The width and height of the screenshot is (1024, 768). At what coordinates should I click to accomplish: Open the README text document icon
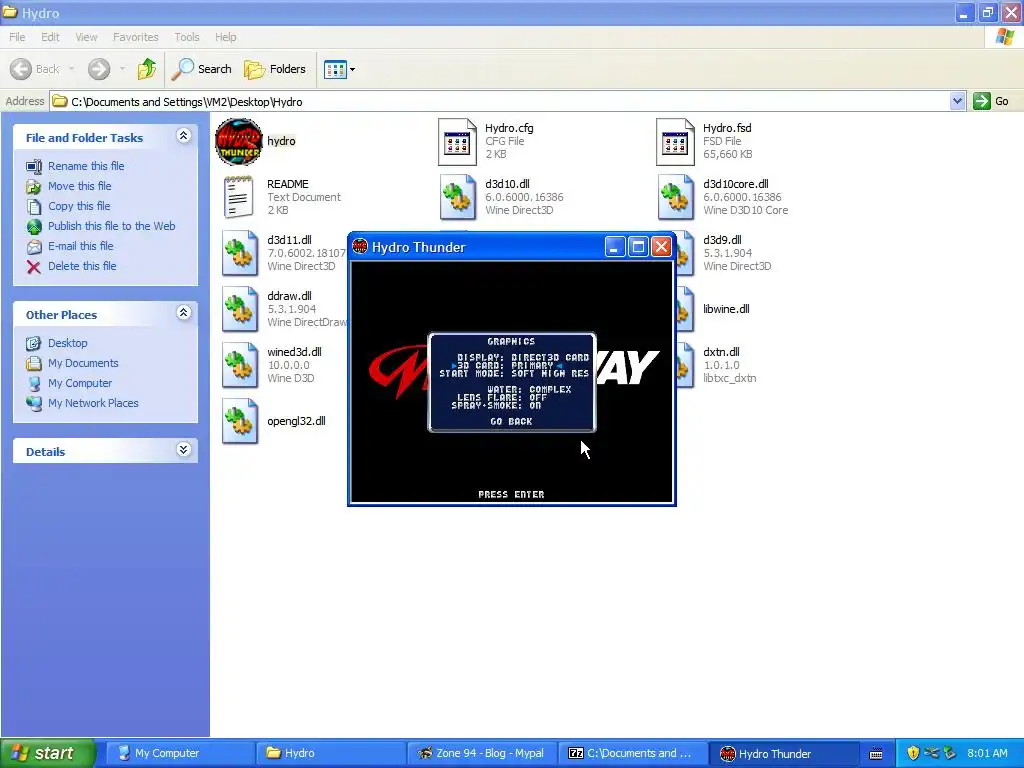[x=238, y=197]
